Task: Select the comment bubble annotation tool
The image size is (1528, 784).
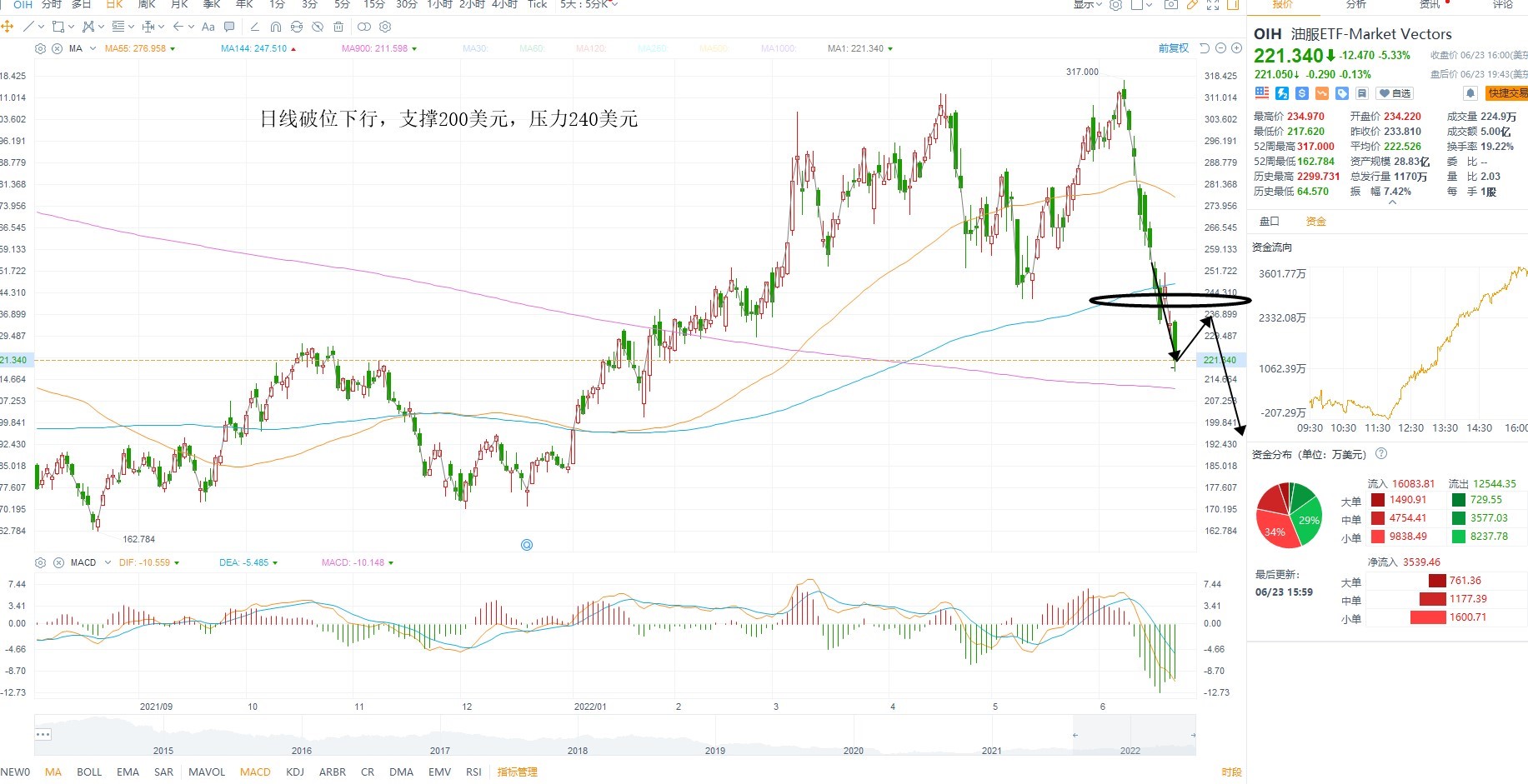Action: [x=229, y=27]
